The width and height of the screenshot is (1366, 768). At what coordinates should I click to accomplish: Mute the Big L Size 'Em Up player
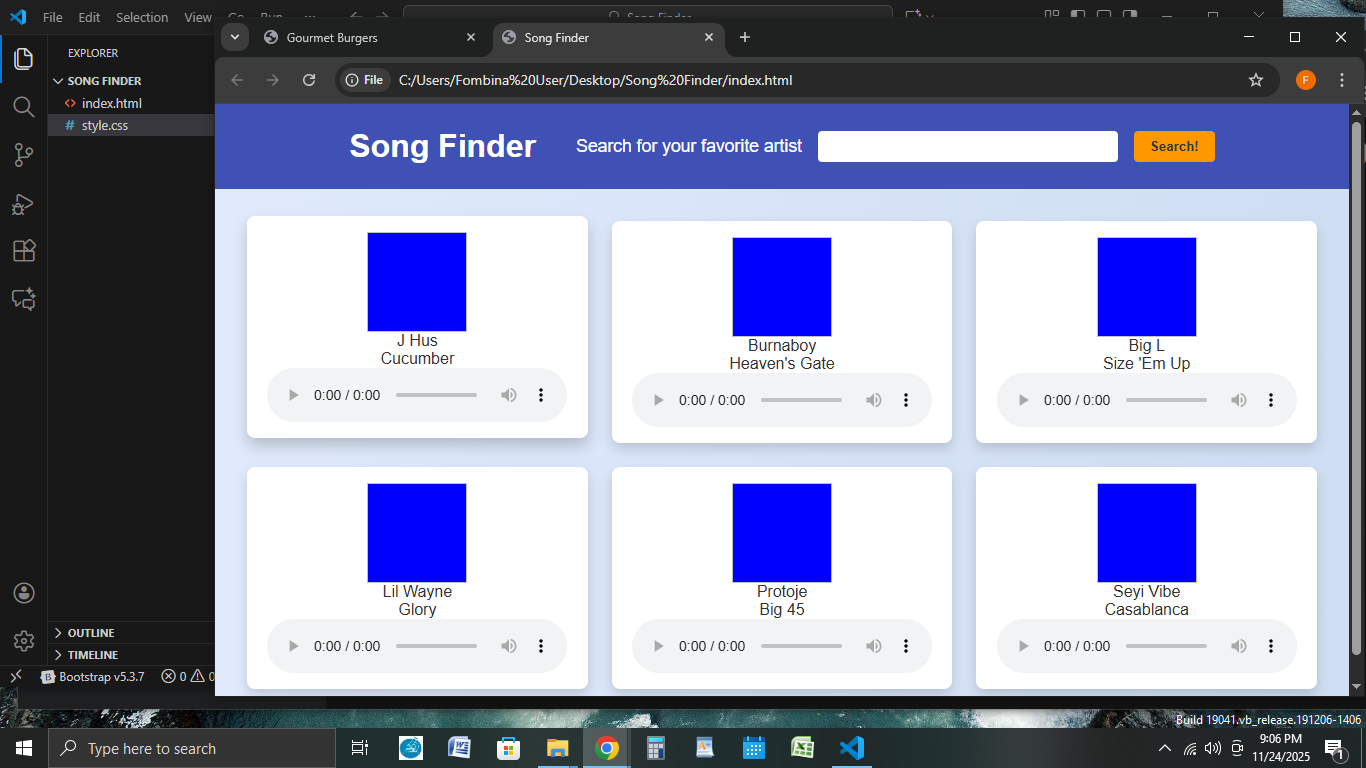pos(1239,400)
